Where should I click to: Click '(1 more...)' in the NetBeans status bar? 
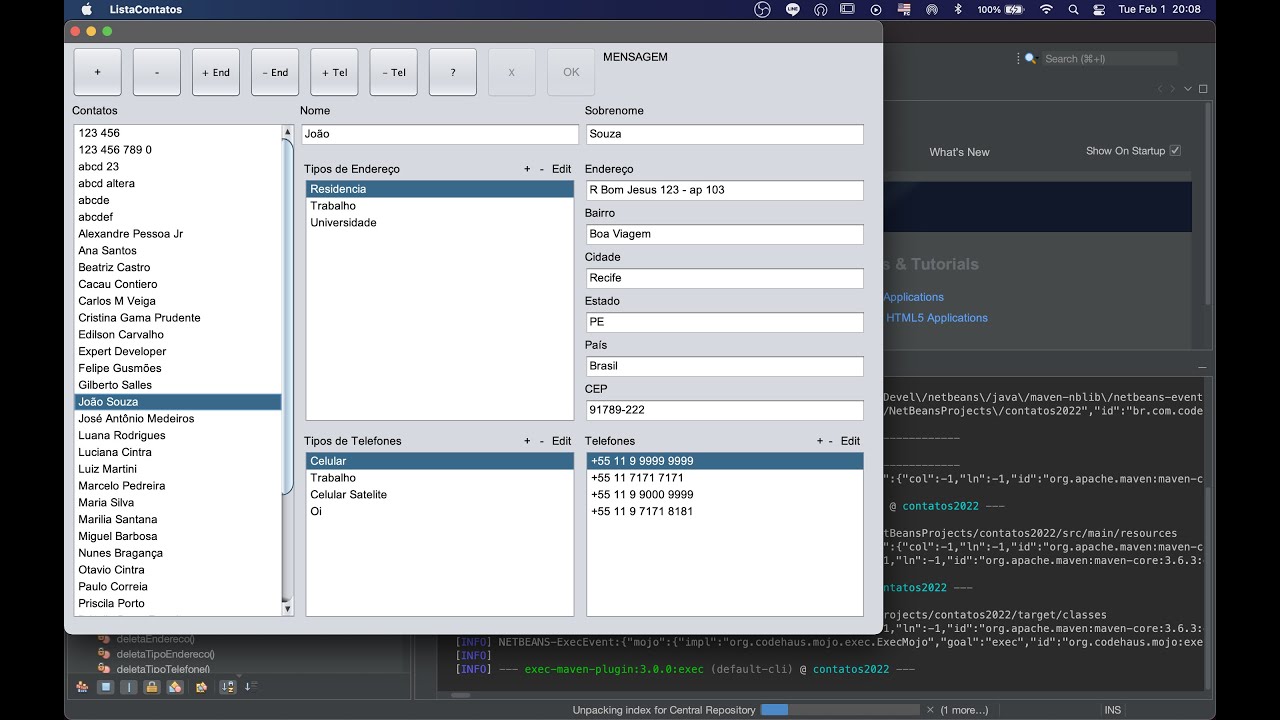[x=964, y=710]
